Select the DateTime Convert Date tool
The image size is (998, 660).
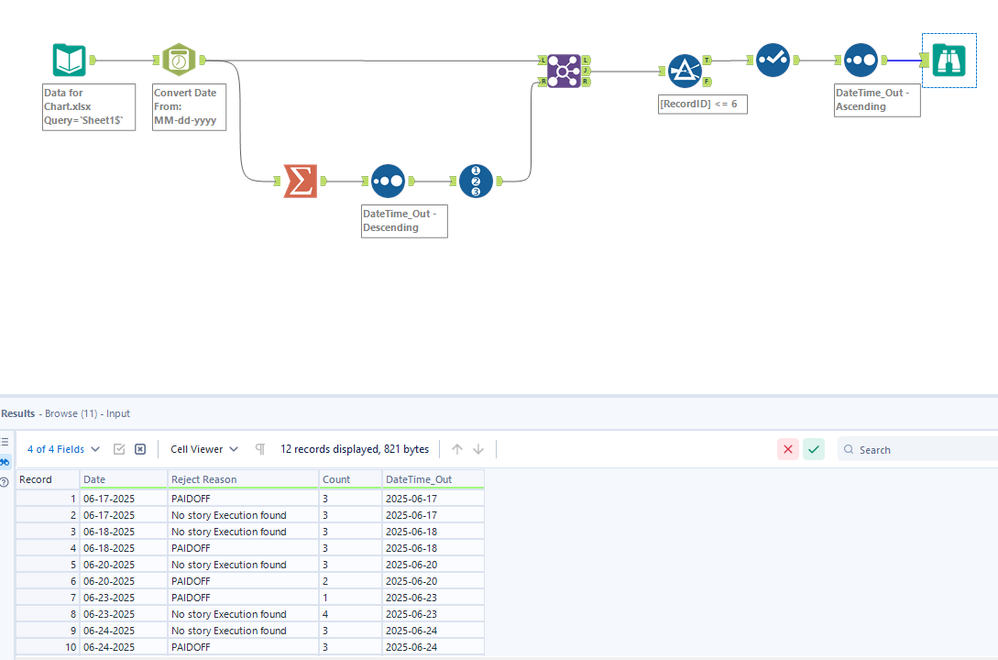coord(179,60)
